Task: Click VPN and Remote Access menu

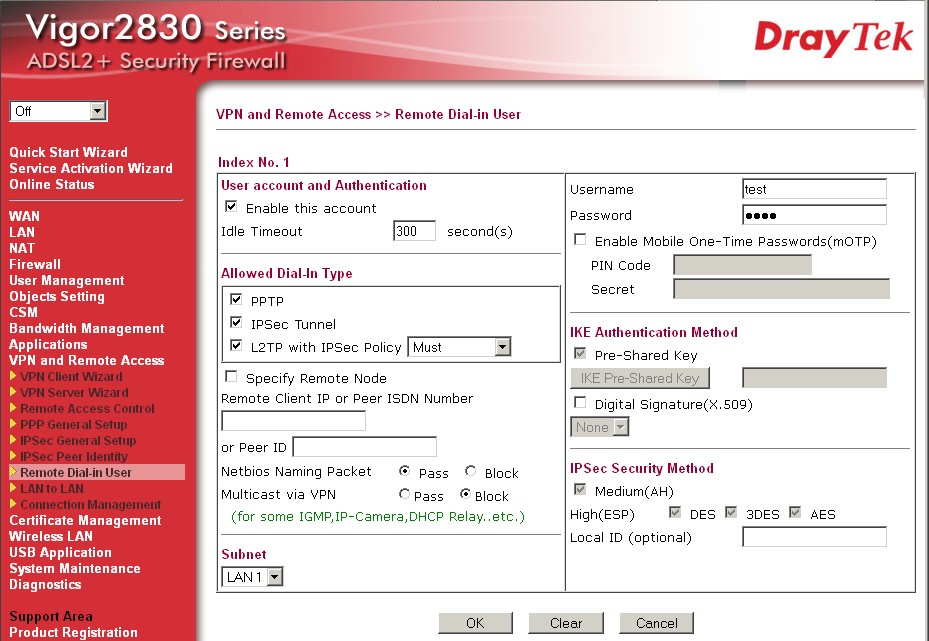Action: click(87, 360)
